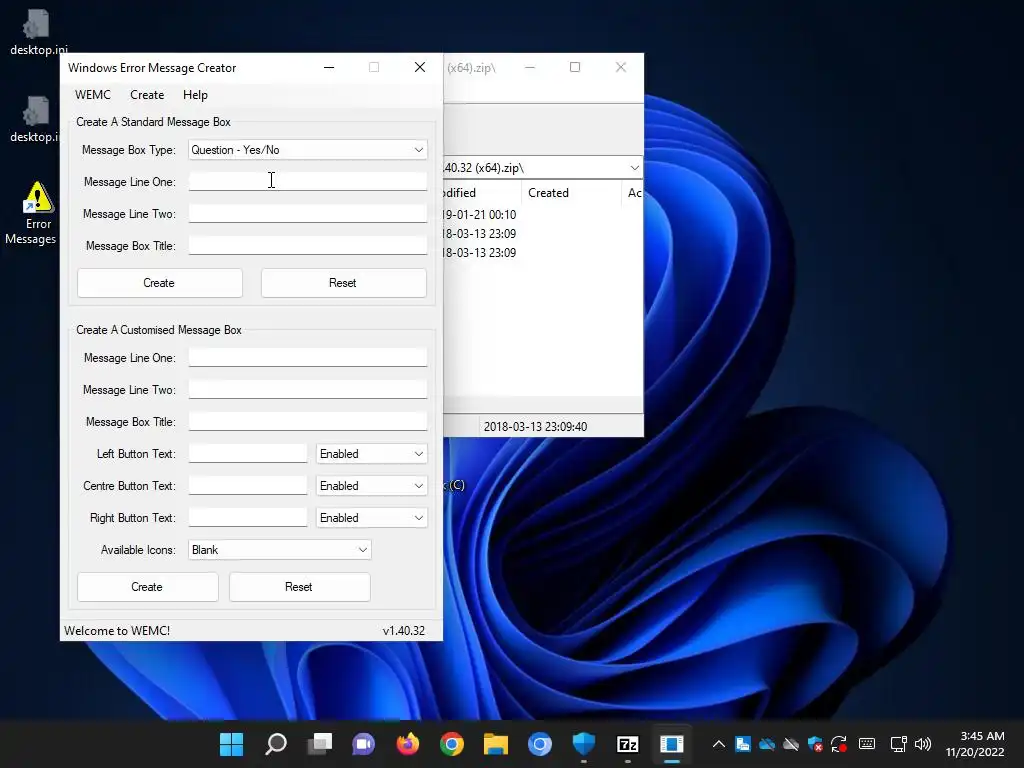Focus customised Message Line Two field
The width and height of the screenshot is (1024, 768).
308,390
